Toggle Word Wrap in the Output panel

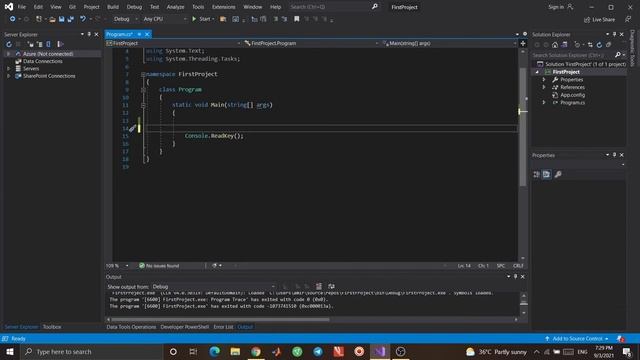[331, 287]
